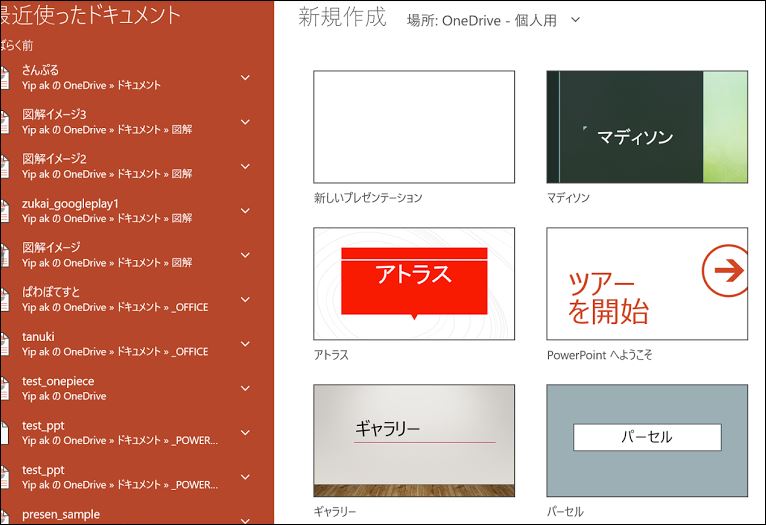Image resolution: width=766 pixels, height=525 pixels.
Task: Expand options chevron for 図解イメージ3
Action: click(245, 122)
